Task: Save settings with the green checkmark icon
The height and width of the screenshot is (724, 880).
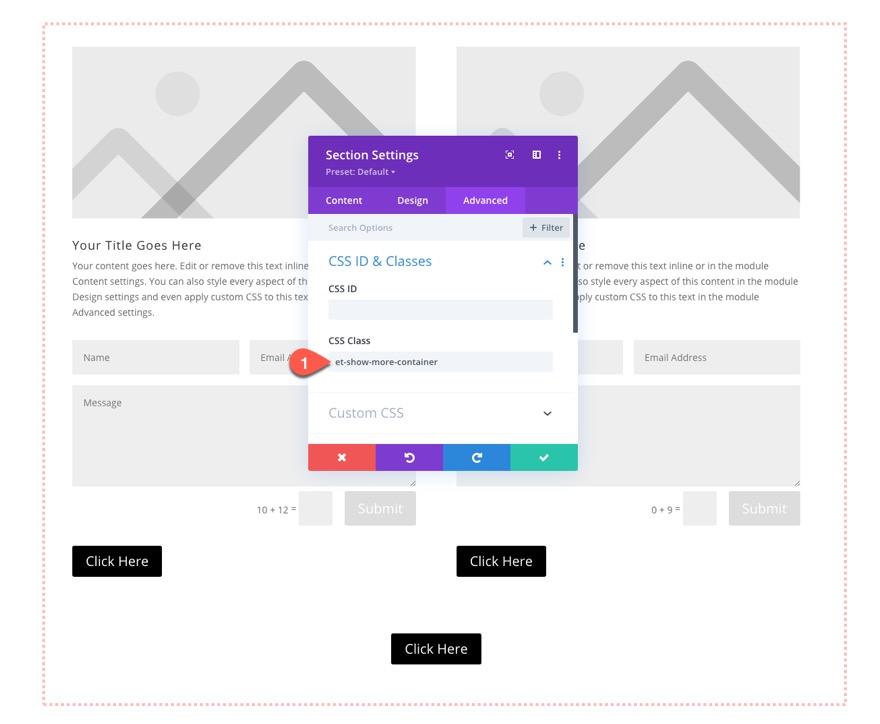Action: point(544,457)
